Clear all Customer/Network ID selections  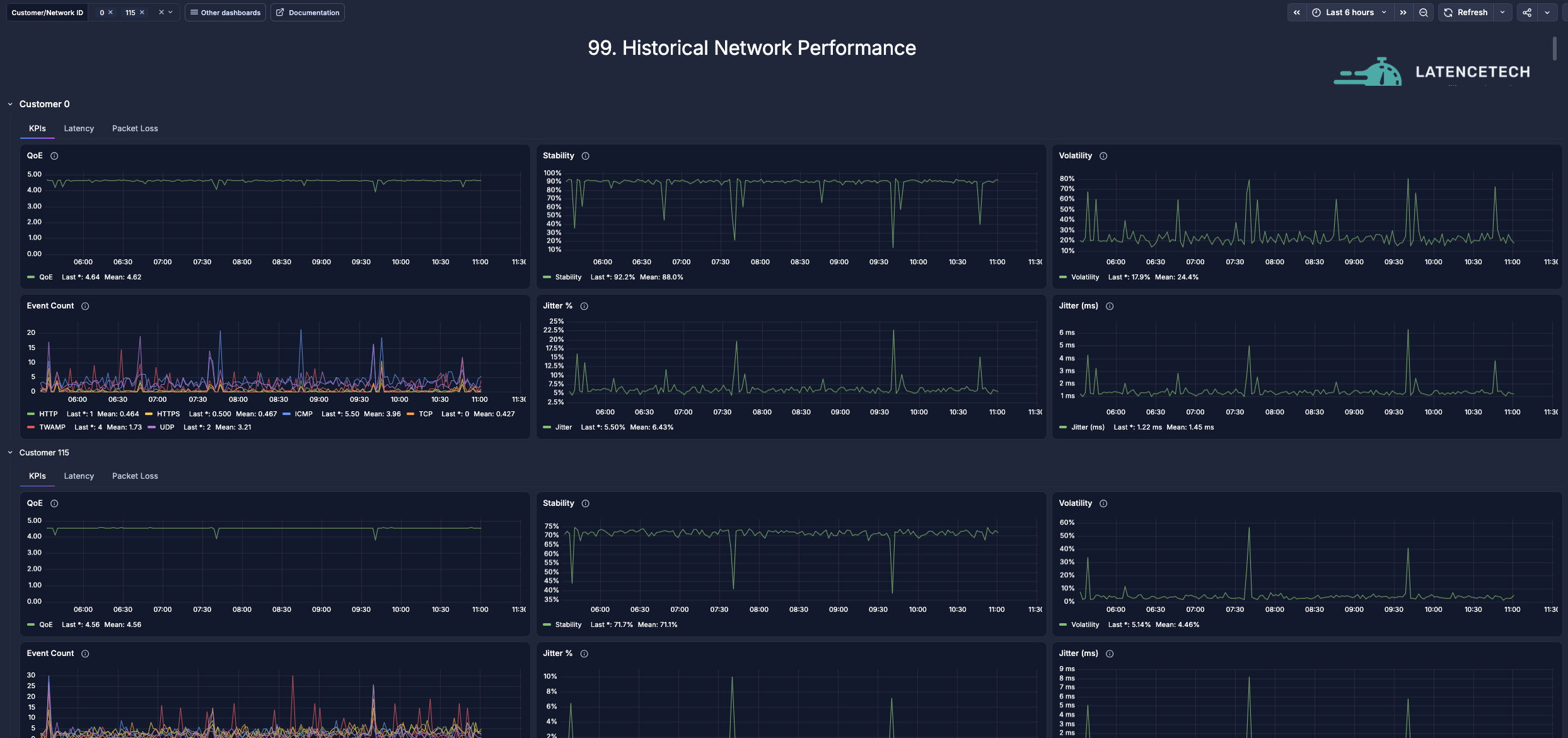click(161, 13)
